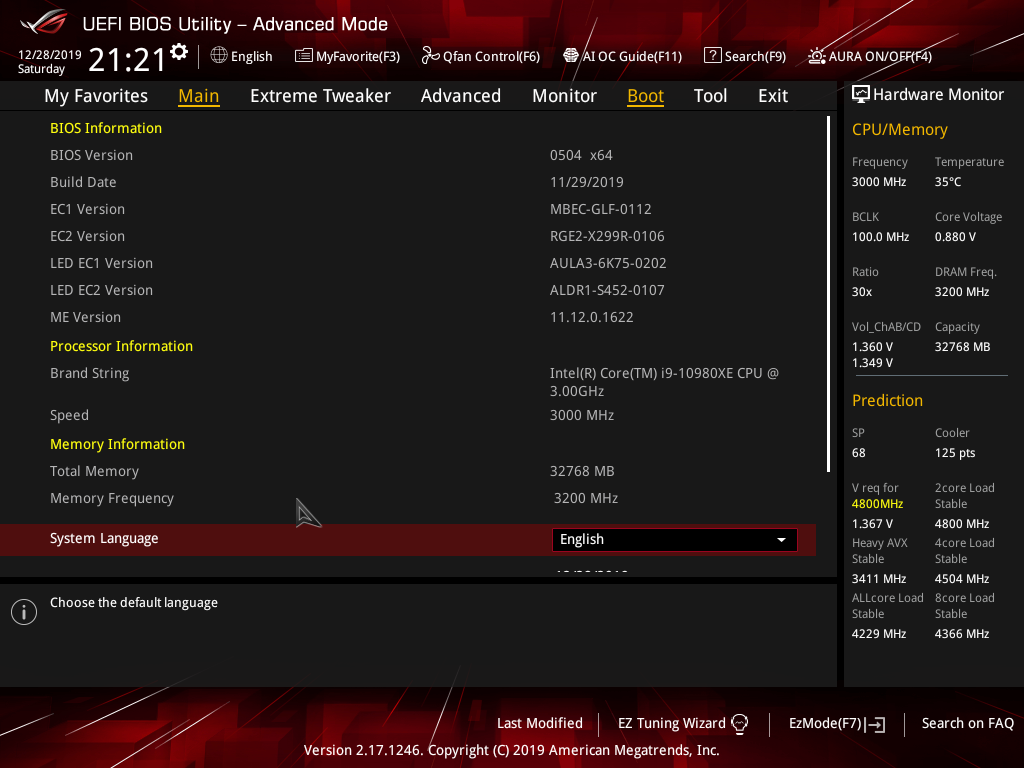This screenshot has height=768, width=1024.
Task: Click the Hardware Monitor screen icon
Action: [861, 94]
